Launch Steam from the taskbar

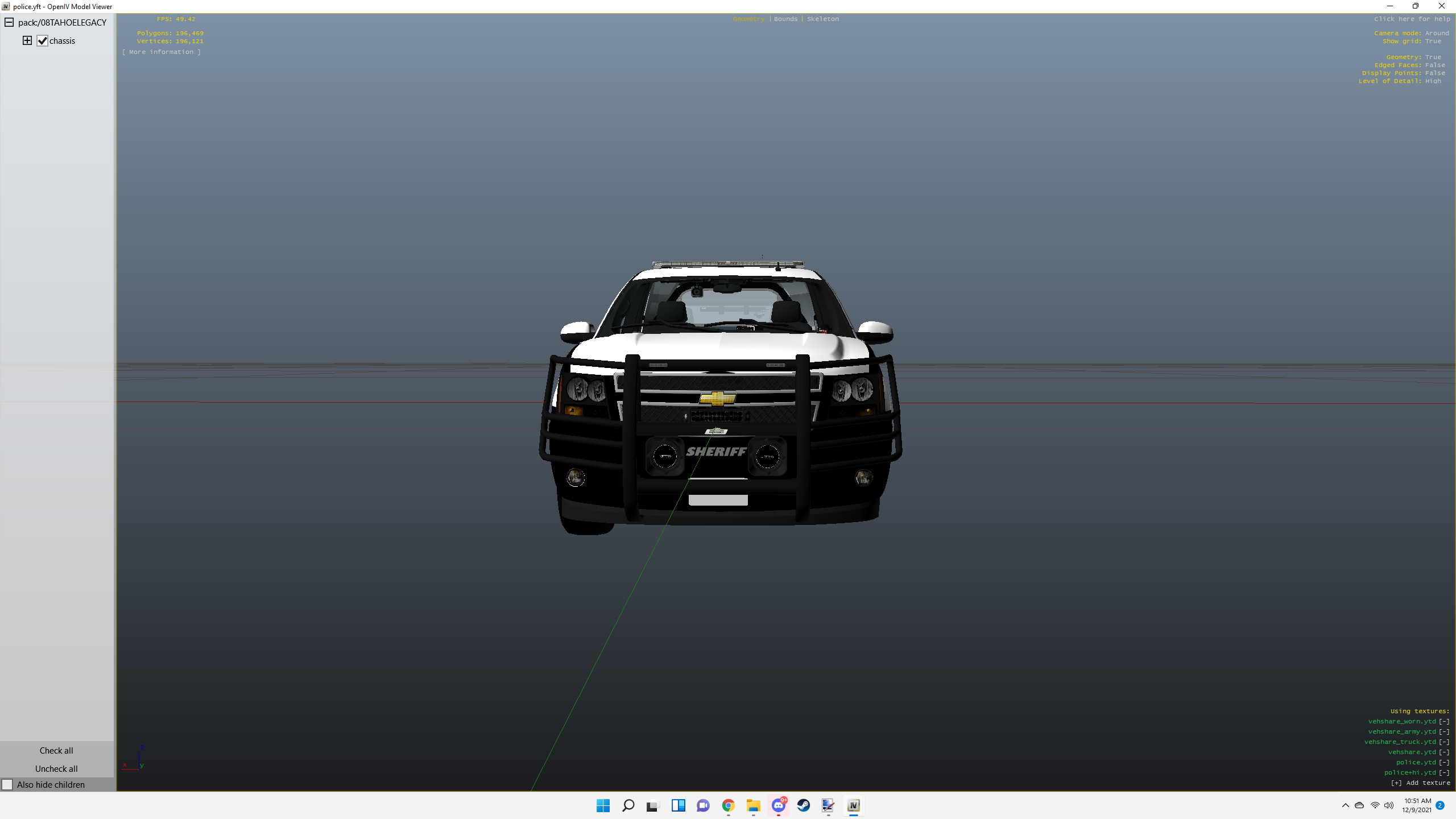pos(803,805)
